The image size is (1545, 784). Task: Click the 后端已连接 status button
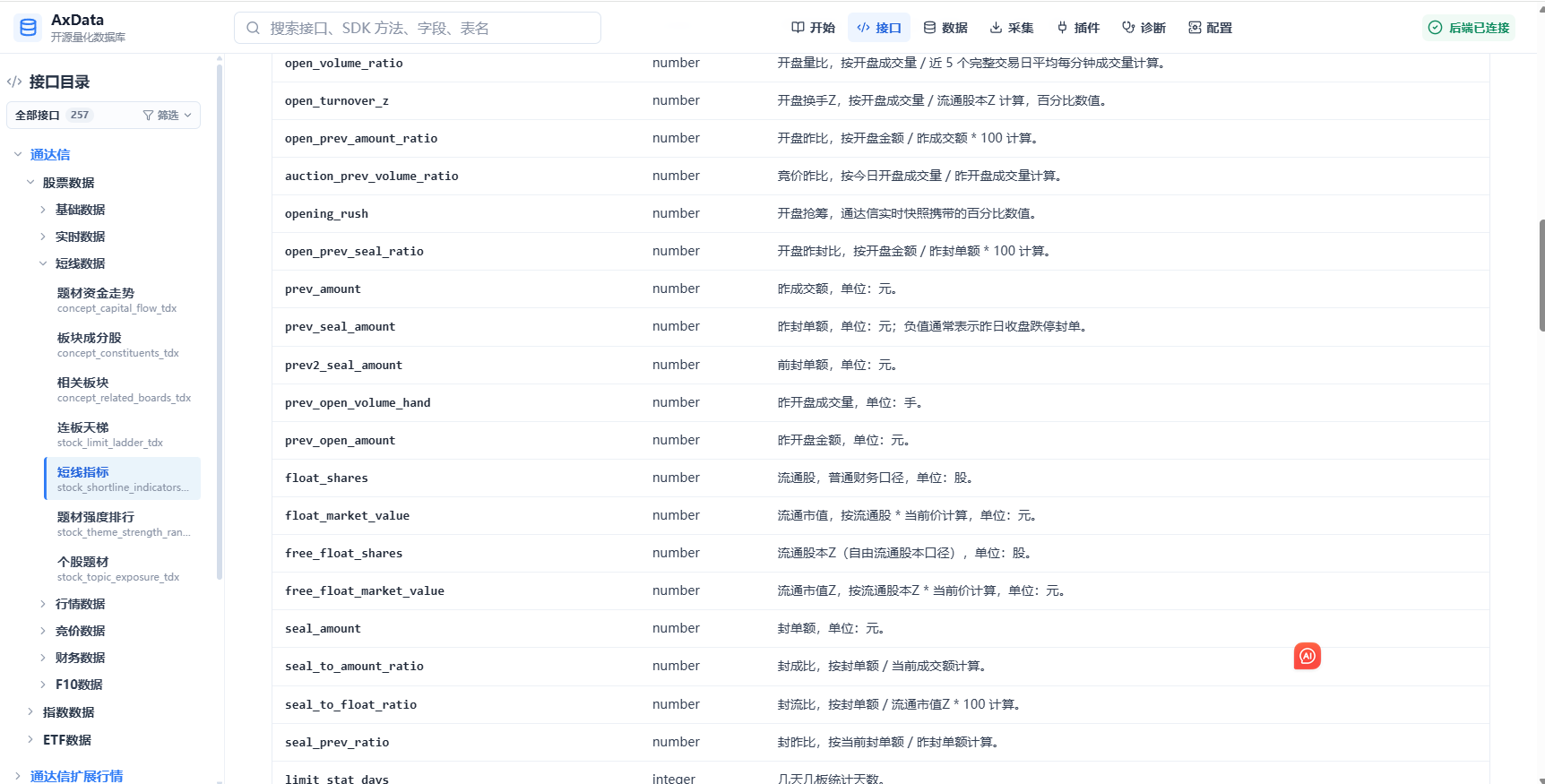pos(1469,28)
